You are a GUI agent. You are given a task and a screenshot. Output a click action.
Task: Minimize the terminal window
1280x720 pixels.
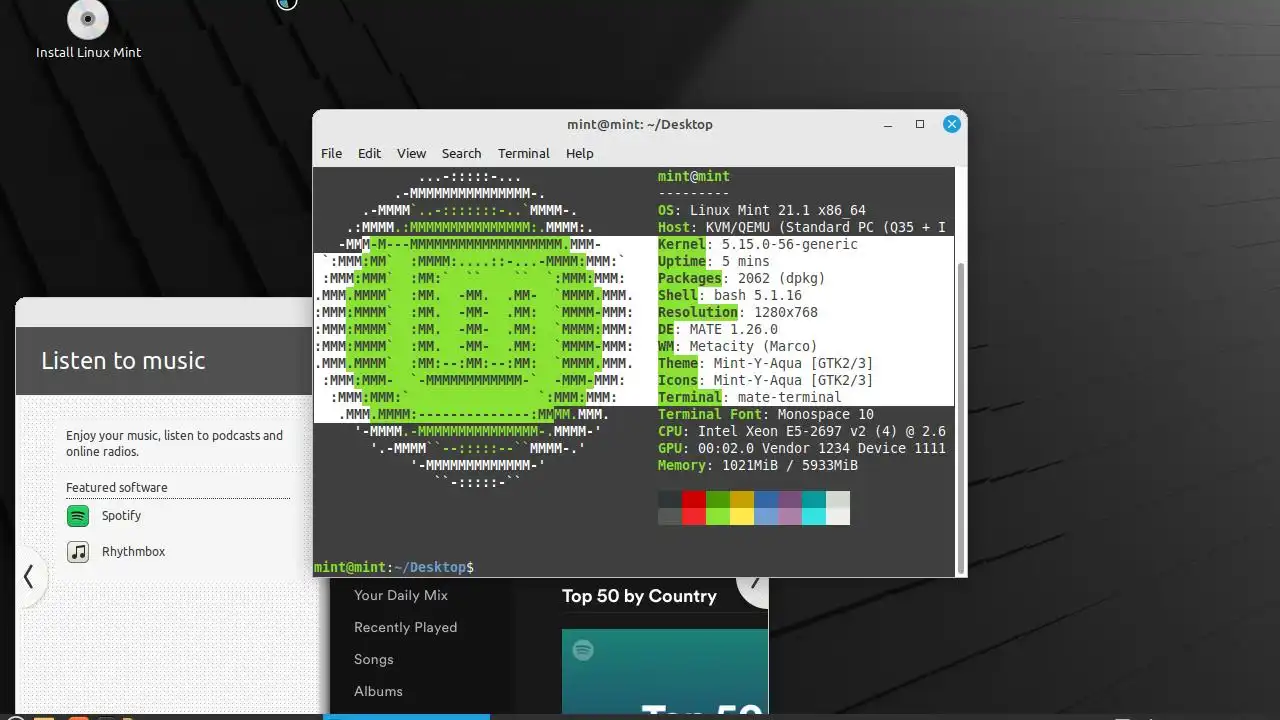[x=888, y=125]
